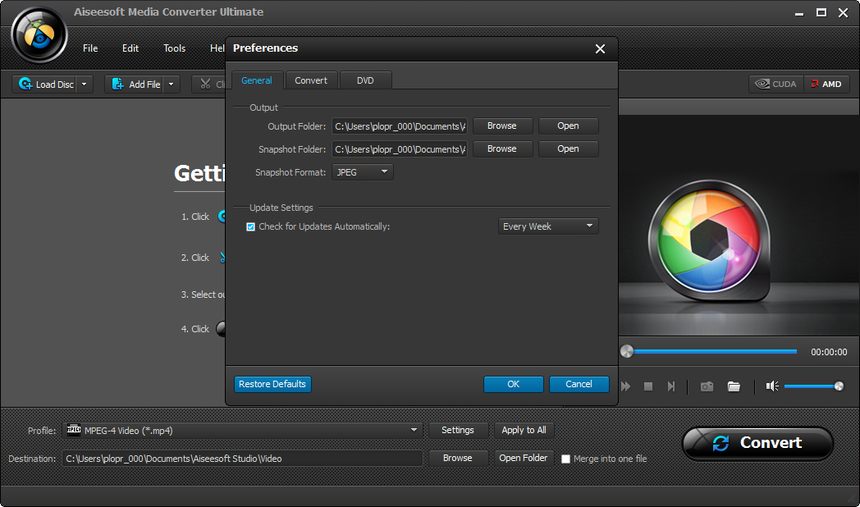The width and height of the screenshot is (860, 507).
Task: Click the Load Disc button
Action: 46,84
